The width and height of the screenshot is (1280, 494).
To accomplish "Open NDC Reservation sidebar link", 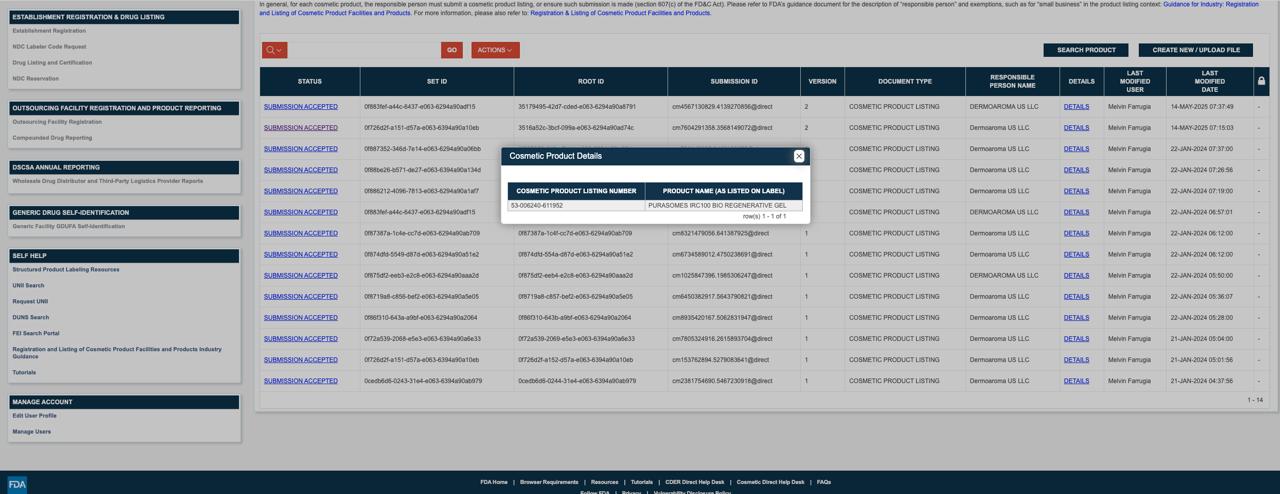I will tap(36, 79).
